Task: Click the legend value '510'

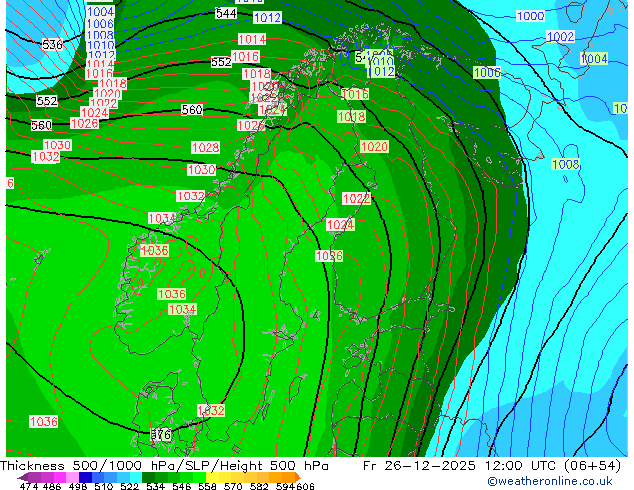Action: click(104, 486)
